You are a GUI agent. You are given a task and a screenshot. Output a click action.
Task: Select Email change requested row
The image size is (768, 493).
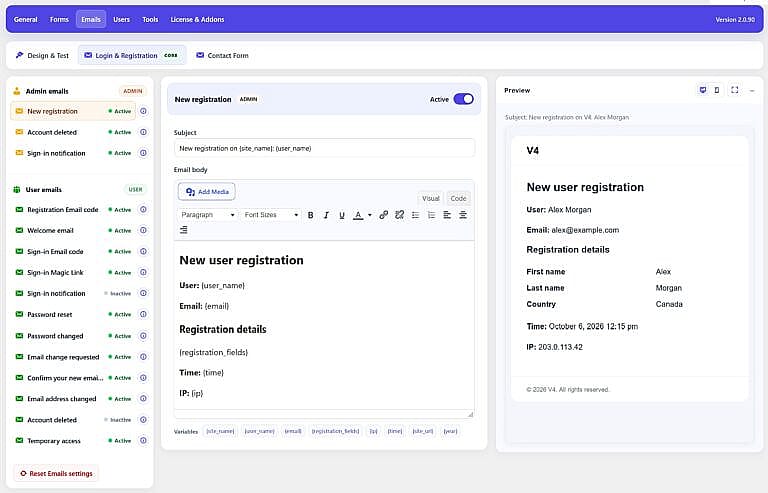click(73, 357)
